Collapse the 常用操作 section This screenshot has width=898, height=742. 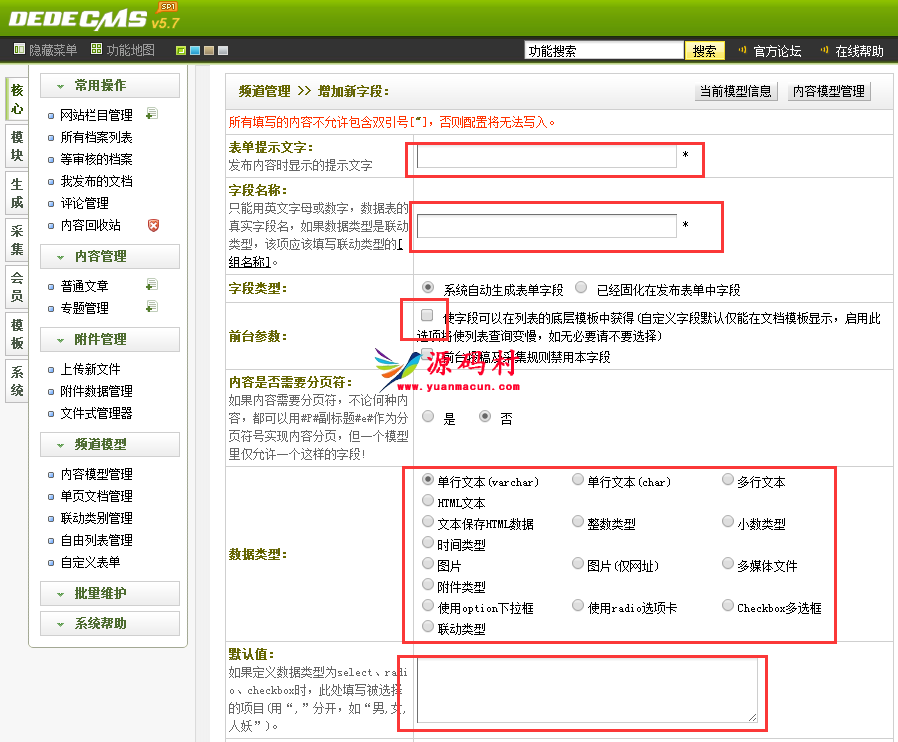(x=110, y=86)
